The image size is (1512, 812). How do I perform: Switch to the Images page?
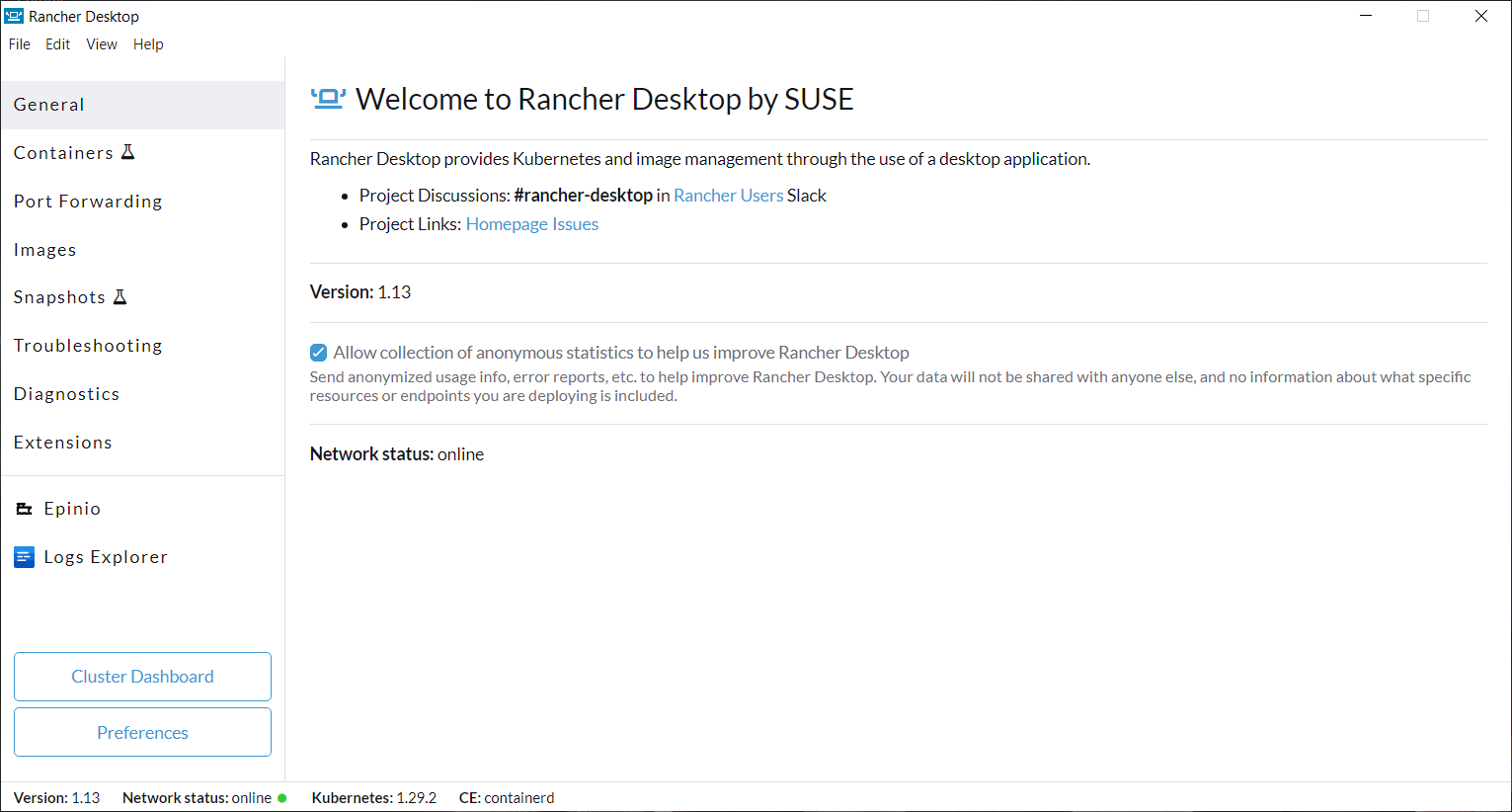coord(142,250)
